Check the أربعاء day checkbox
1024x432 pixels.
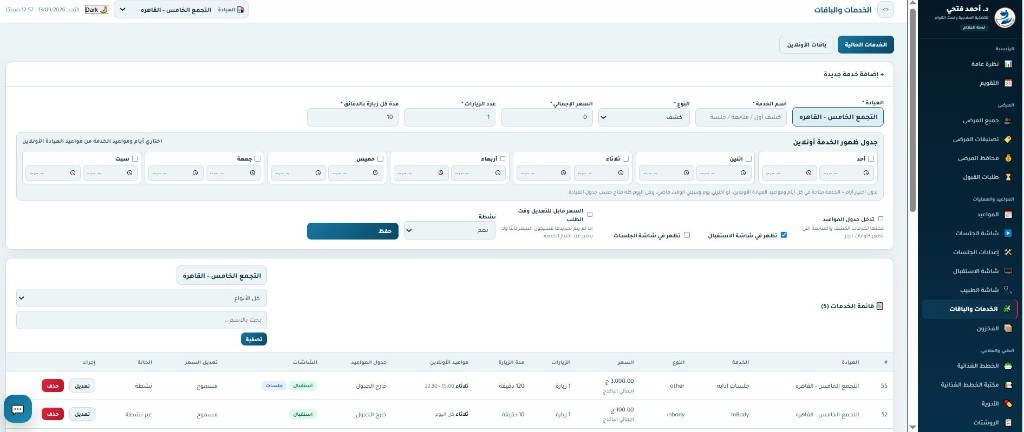pyautogui.click(x=503, y=159)
